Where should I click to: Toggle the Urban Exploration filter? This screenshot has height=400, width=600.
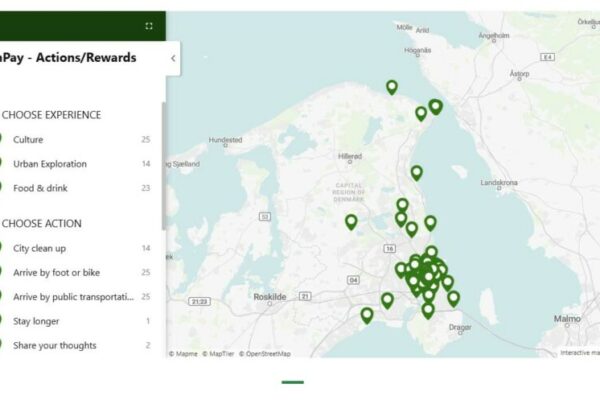point(50,163)
